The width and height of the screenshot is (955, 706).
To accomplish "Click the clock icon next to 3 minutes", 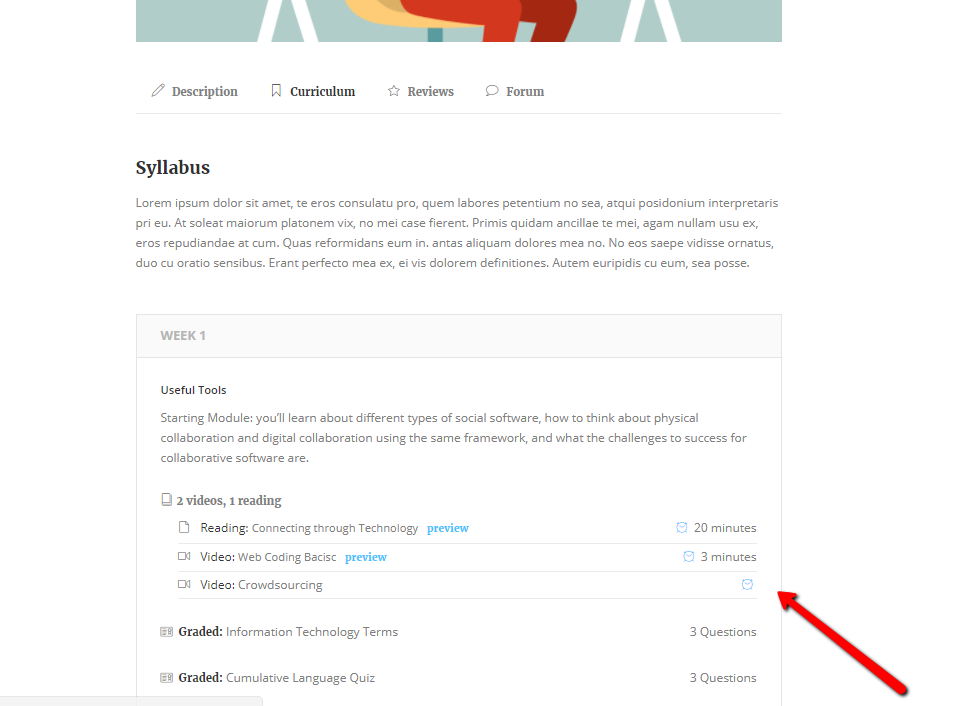I will [x=689, y=556].
